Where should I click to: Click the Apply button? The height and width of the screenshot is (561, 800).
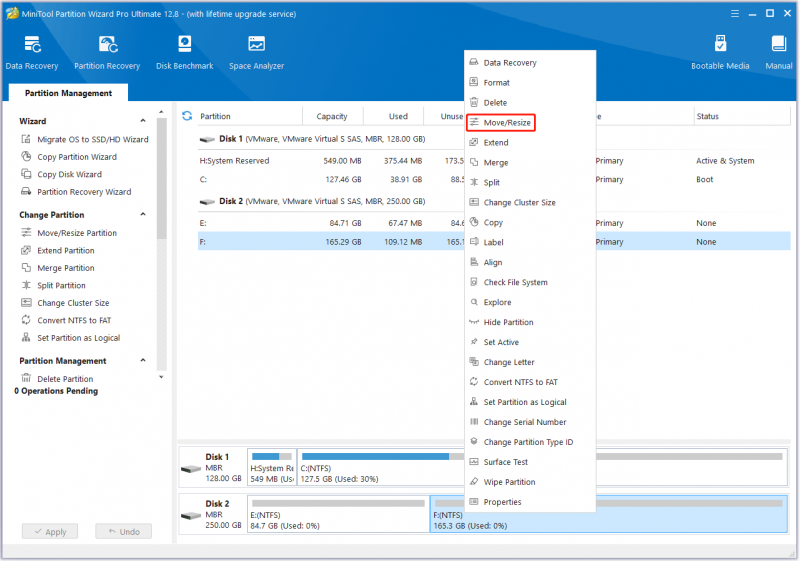tap(50, 531)
